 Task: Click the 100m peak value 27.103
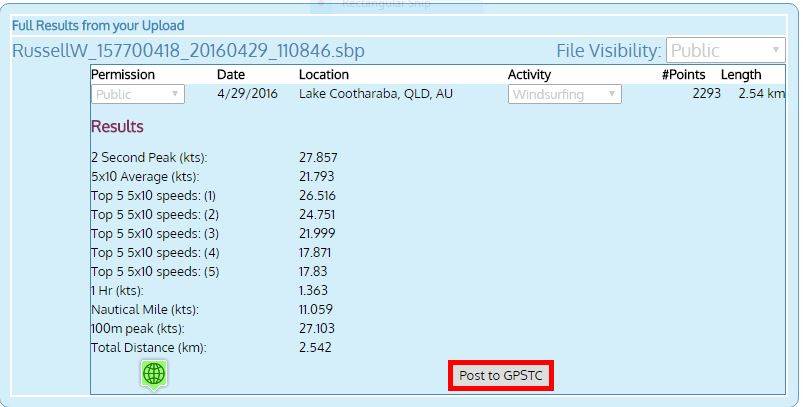tap(317, 329)
